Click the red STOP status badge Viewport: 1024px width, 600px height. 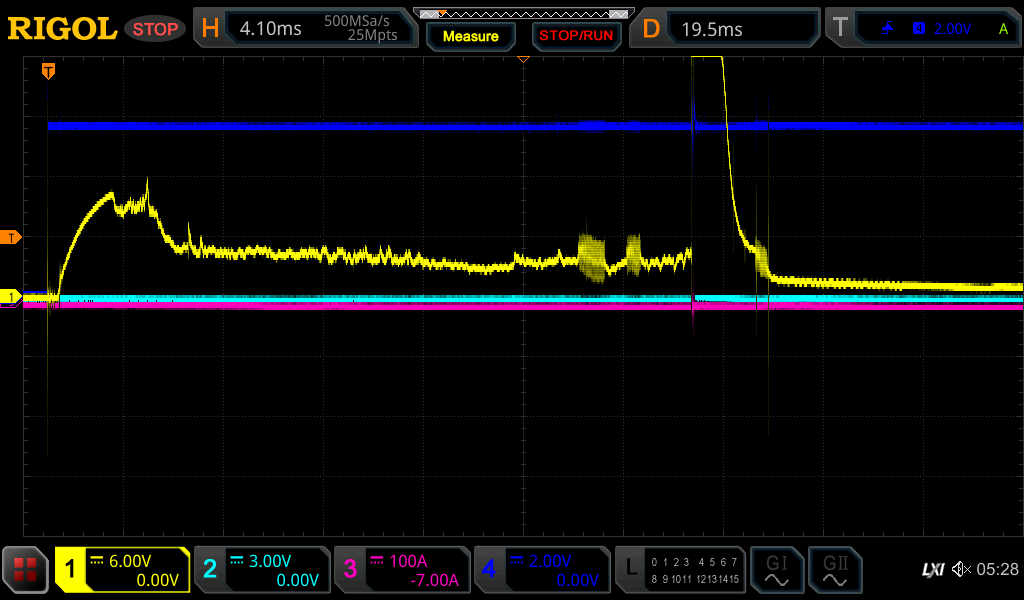[x=155, y=29]
